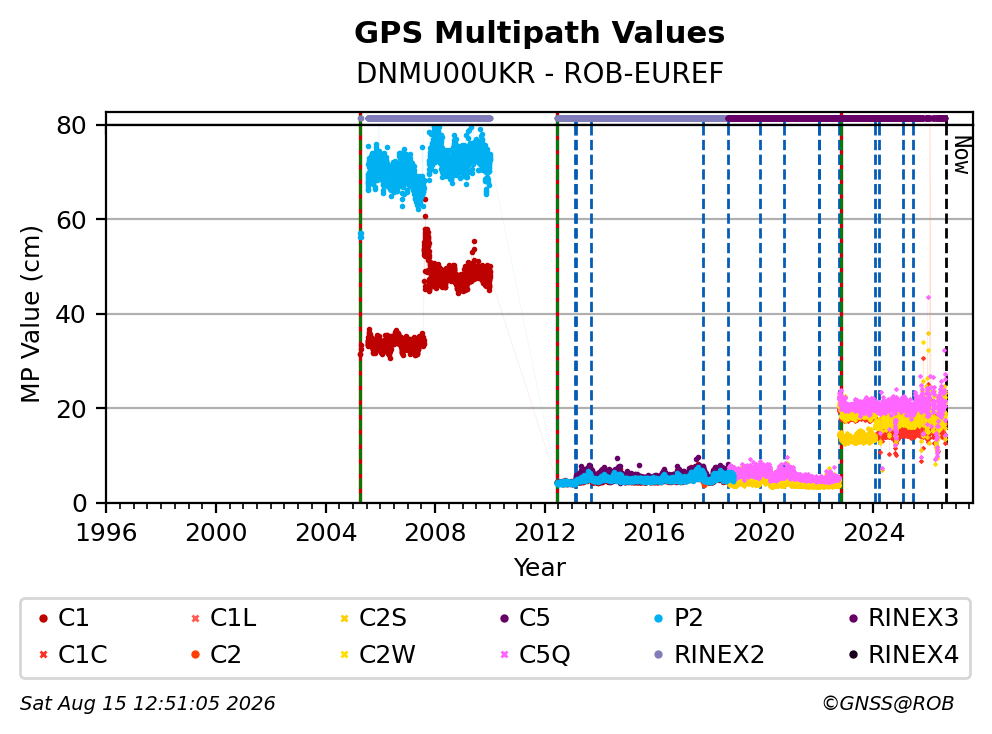
Task: Select the C1L legend label
Action: point(233,618)
